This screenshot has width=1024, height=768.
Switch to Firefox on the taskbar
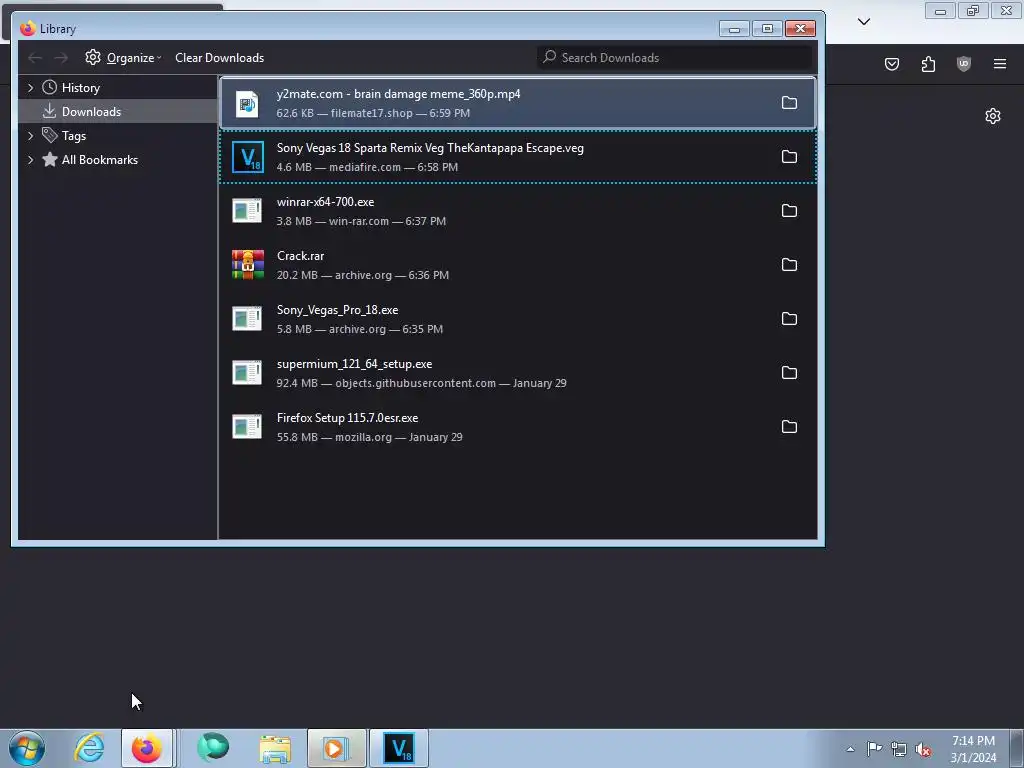coord(147,748)
